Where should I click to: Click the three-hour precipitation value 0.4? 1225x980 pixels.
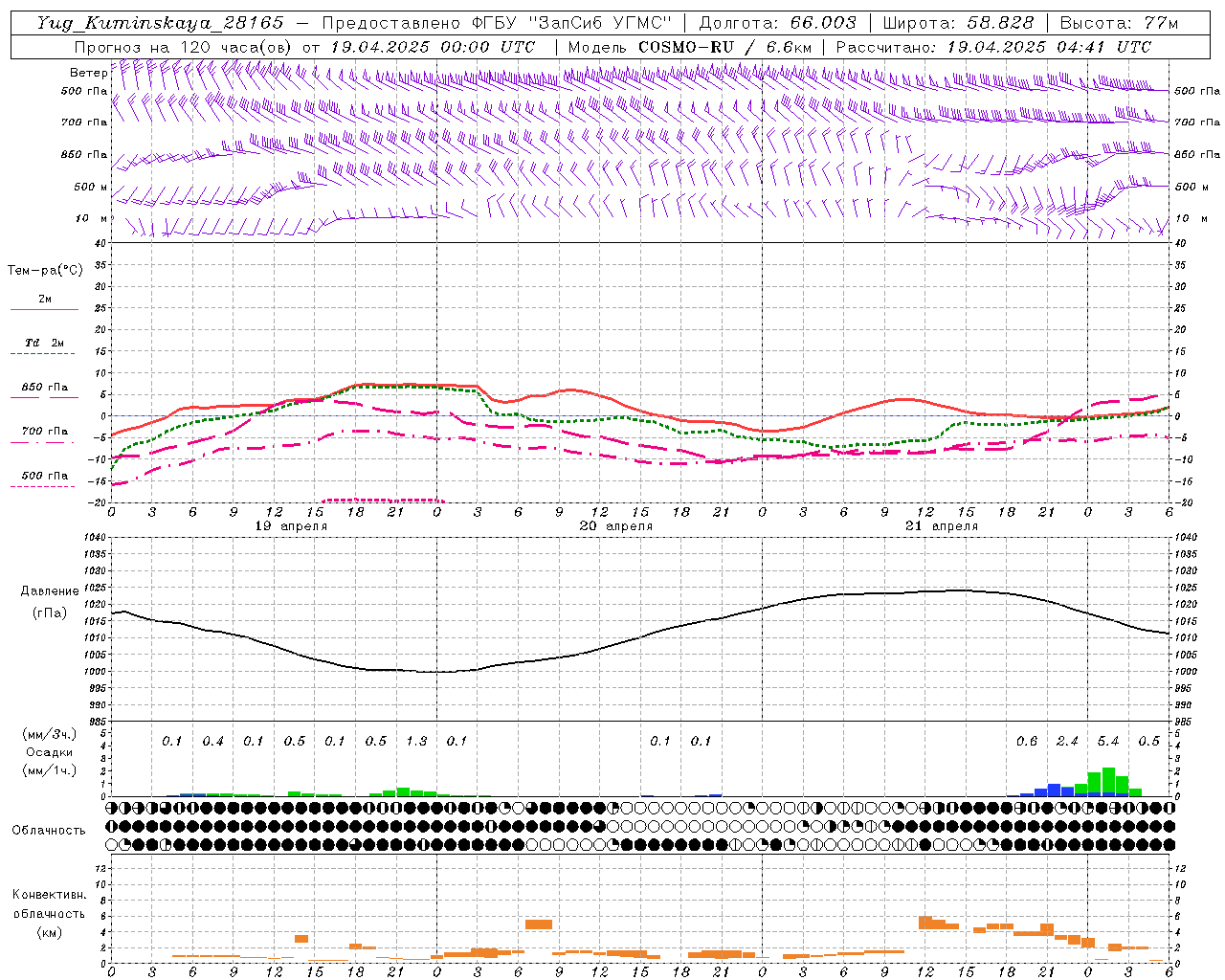pos(212,741)
